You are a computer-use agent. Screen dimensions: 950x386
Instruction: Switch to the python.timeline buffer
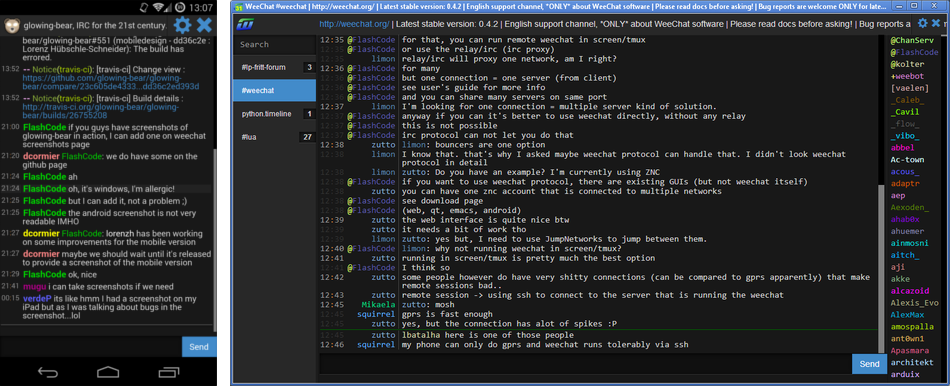274,114
